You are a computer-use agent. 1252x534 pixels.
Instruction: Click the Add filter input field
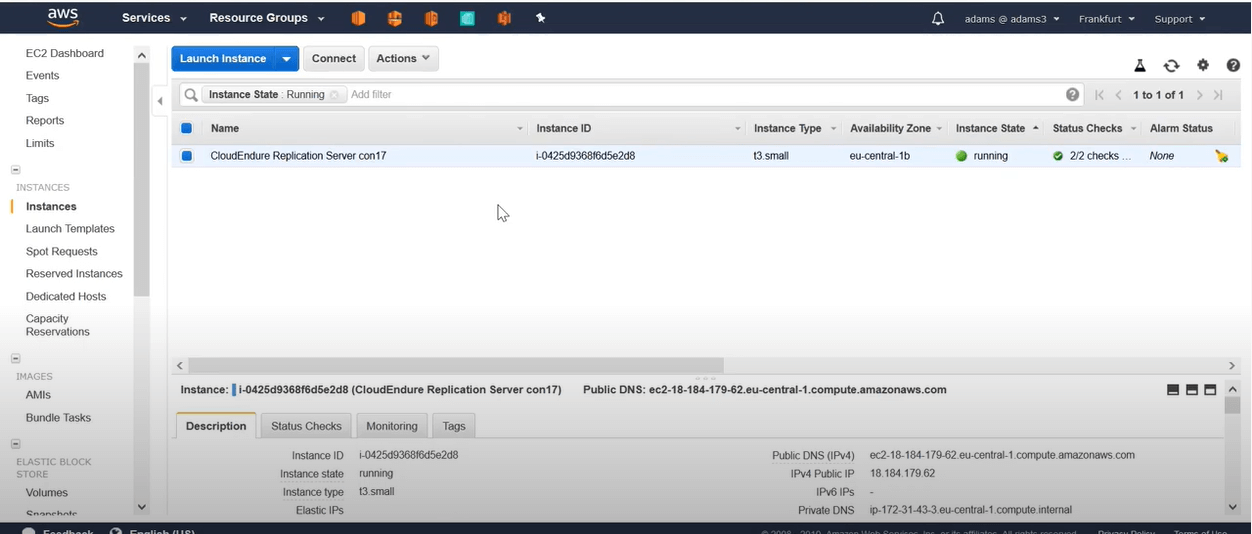point(705,95)
